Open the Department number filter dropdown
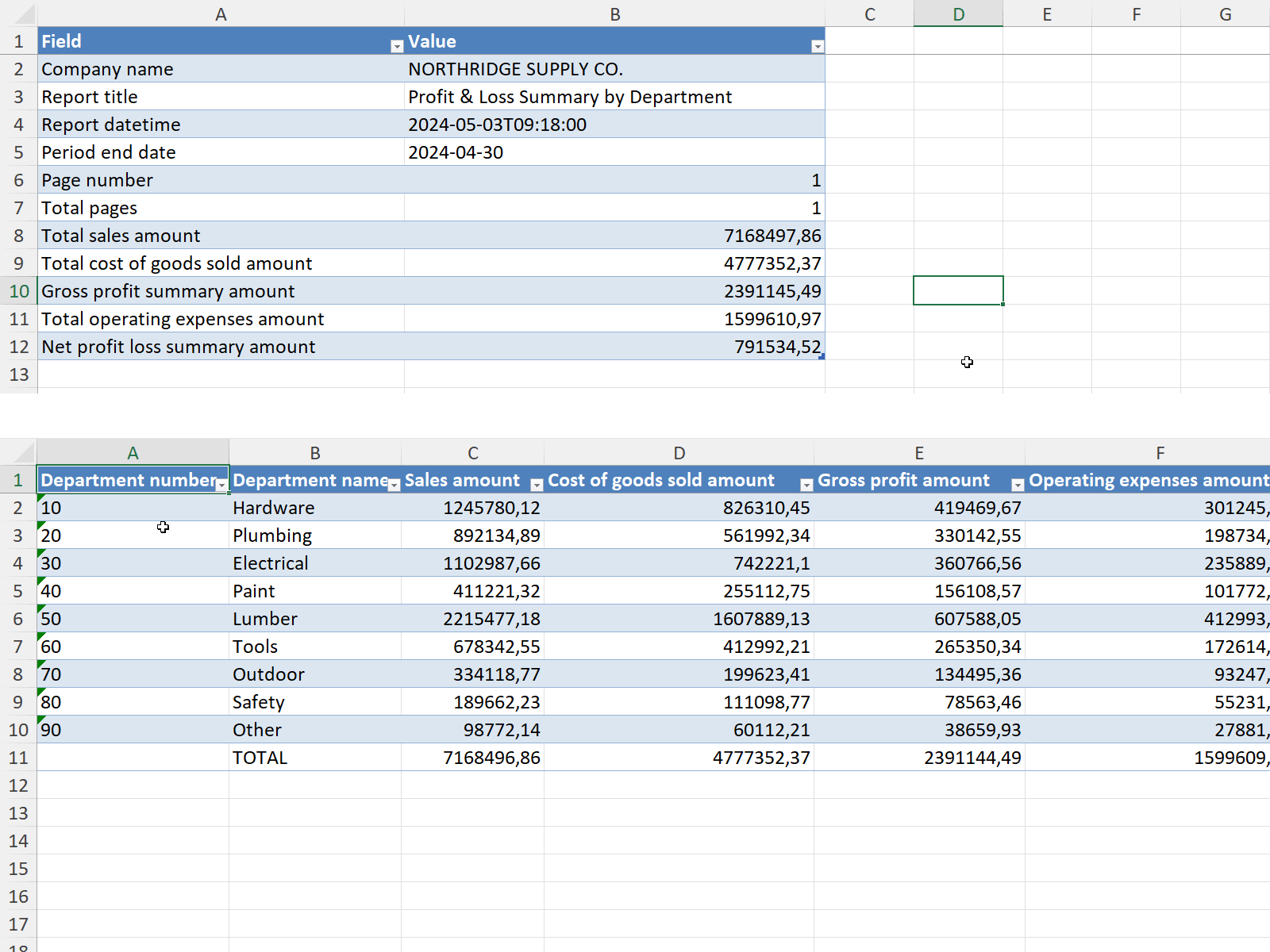1270x952 pixels. click(221, 486)
